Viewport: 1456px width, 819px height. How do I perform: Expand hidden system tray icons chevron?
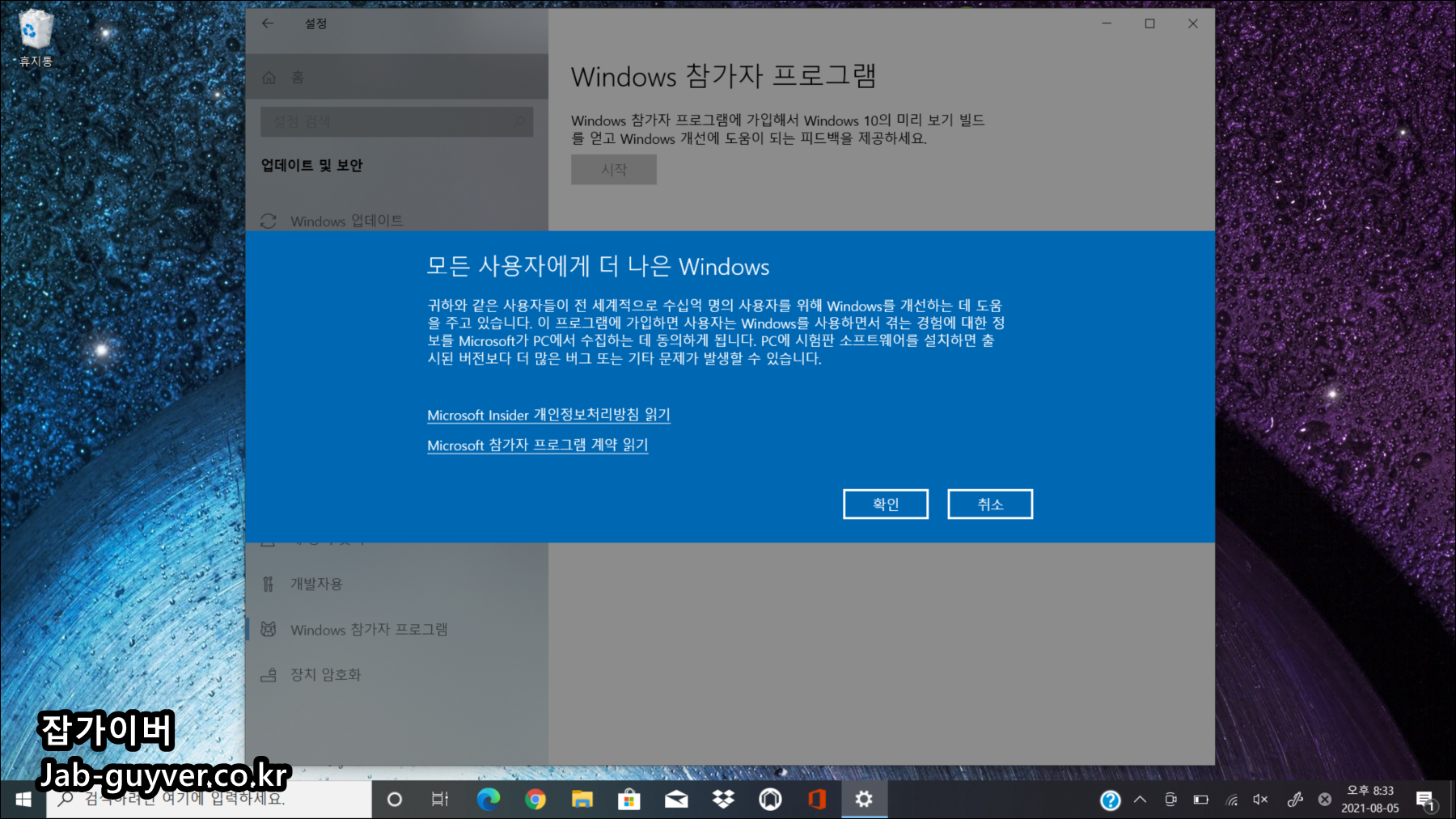coord(1140,800)
